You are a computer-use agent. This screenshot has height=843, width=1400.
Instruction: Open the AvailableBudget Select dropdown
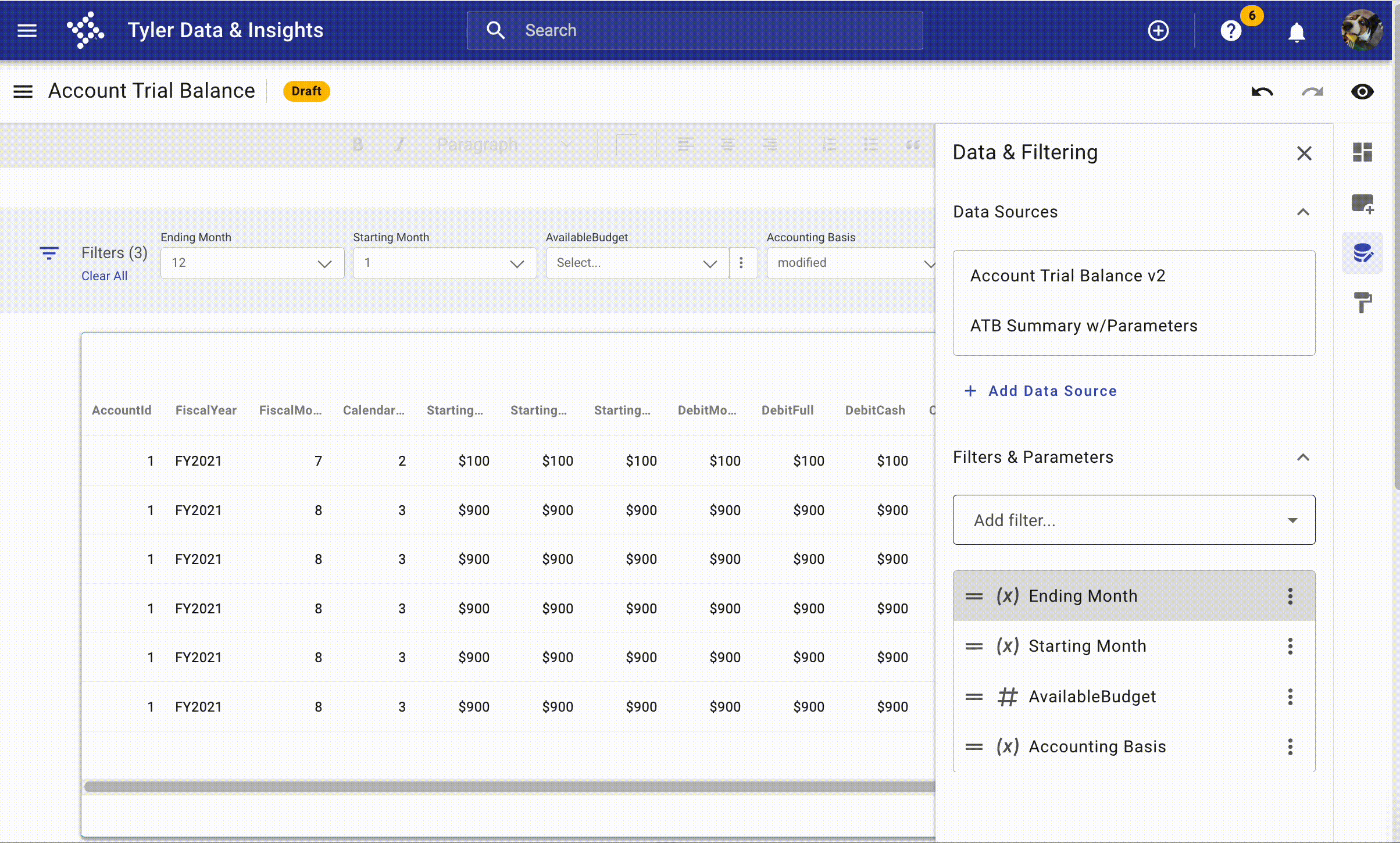tap(637, 263)
